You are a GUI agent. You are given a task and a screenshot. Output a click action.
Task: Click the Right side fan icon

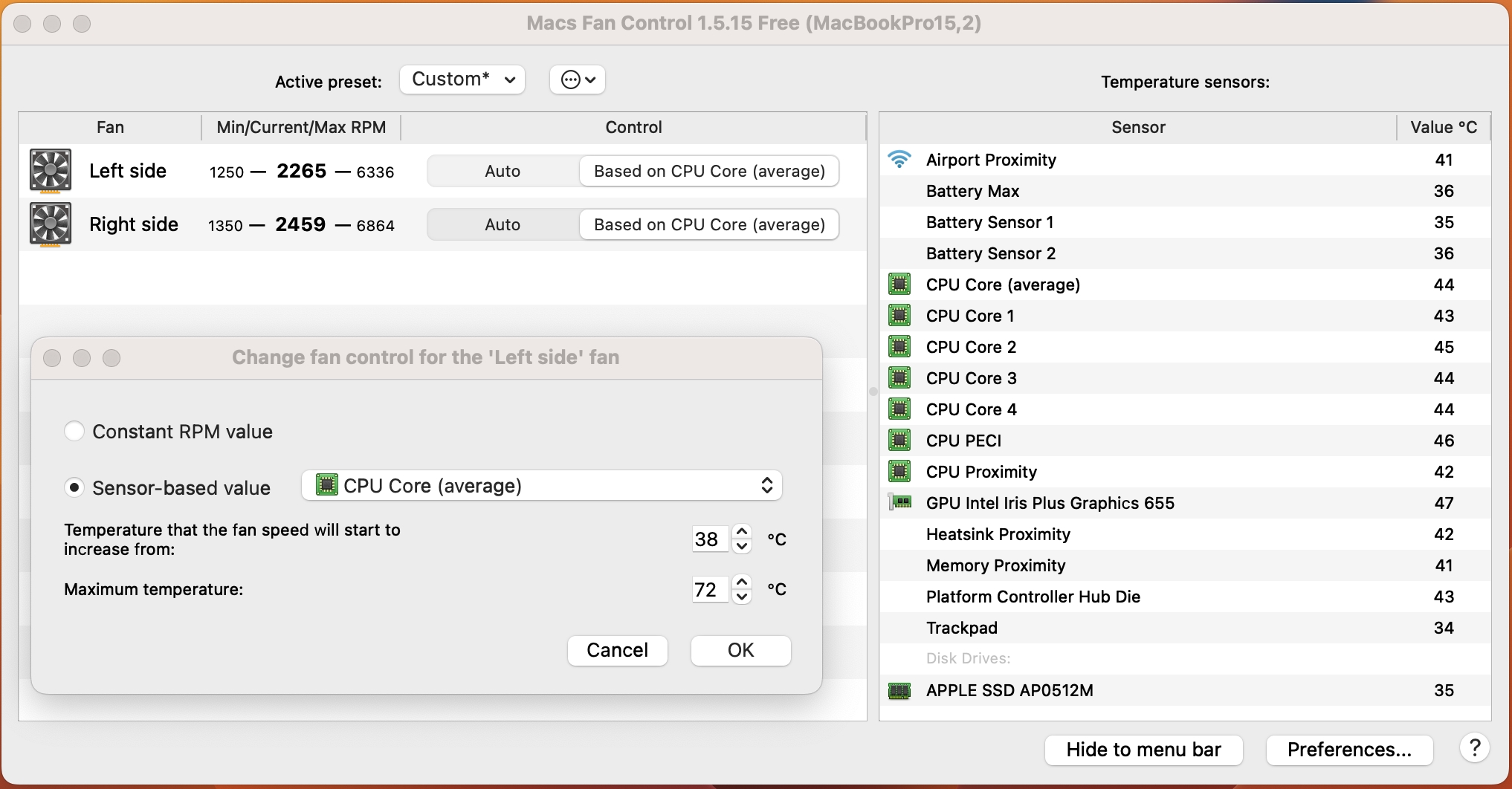[50, 224]
